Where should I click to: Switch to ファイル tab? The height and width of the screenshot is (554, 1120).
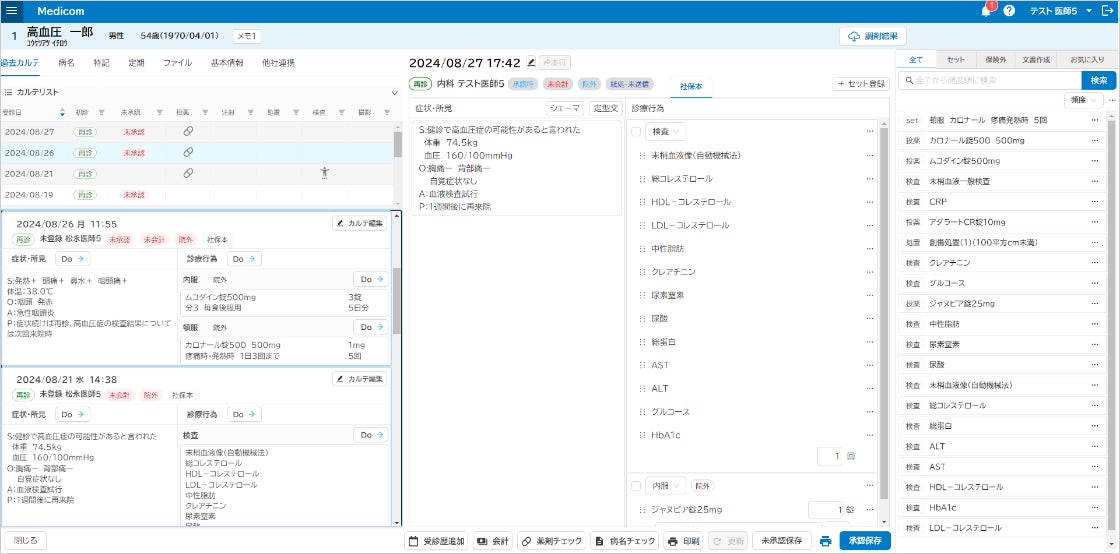(177, 63)
